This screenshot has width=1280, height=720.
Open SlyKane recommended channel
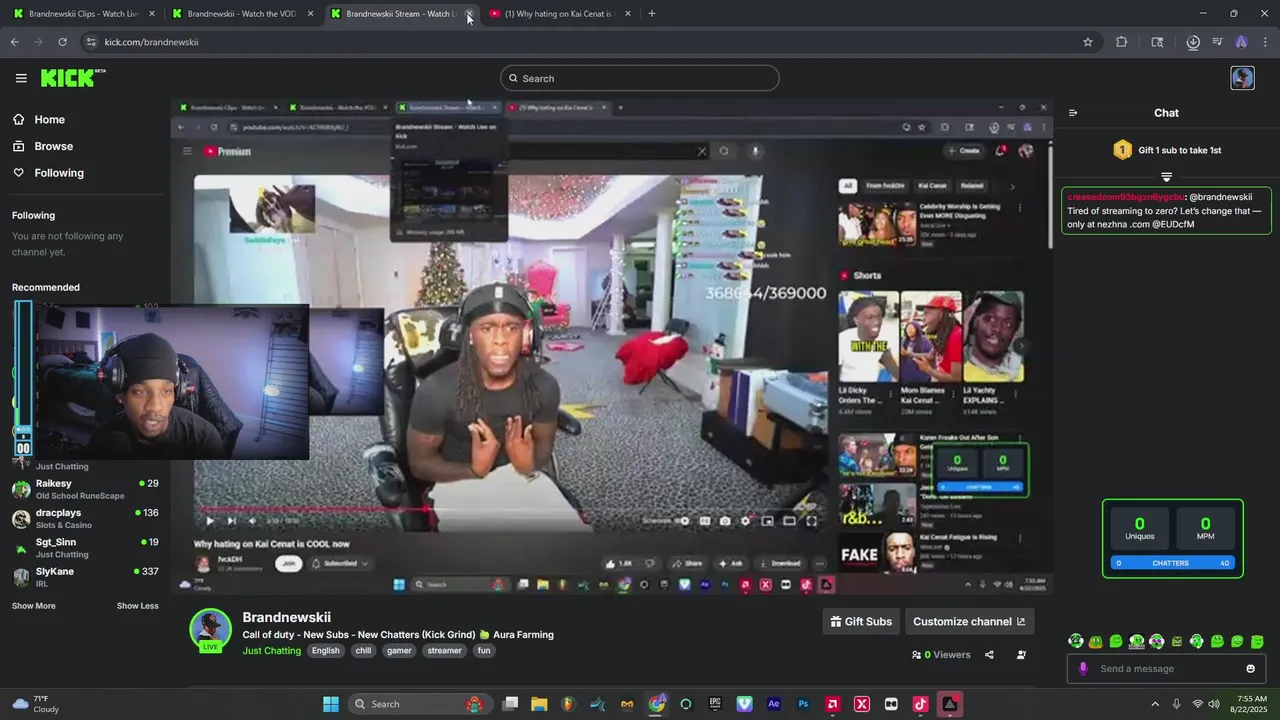85,576
